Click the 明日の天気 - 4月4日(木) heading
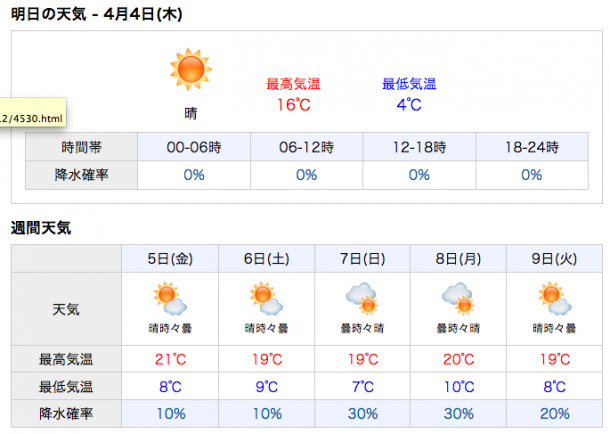Image resolution: width=610 pixels, height=434 pixels. coord(96,14)
